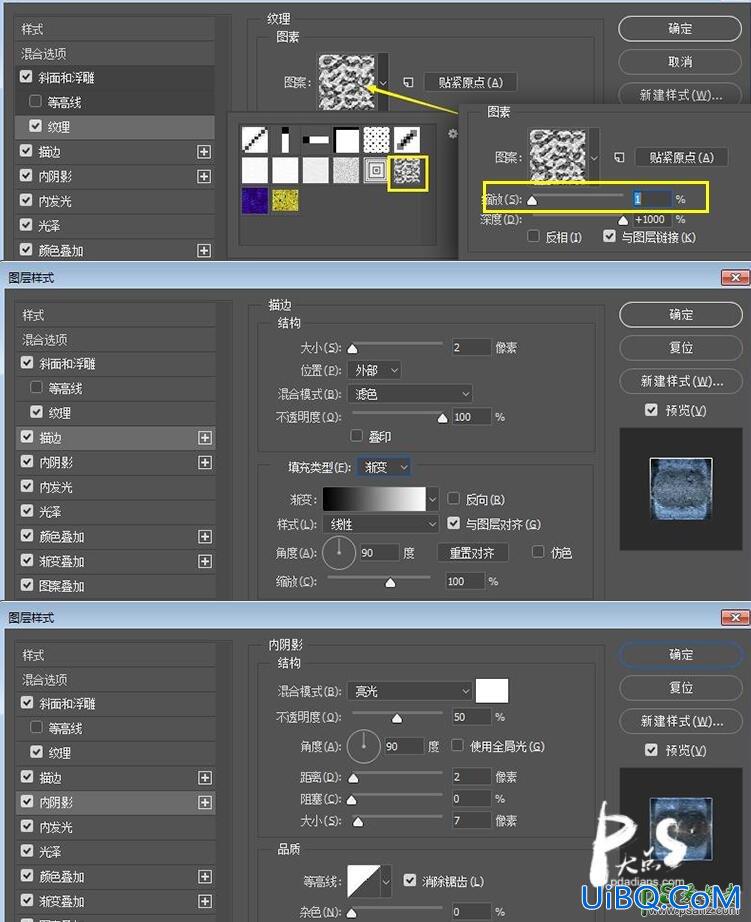Open gradient picker arrow beside the gradient bar
Image resolution: width=751 pixels, height=922 pixels.
pos(433,500)
